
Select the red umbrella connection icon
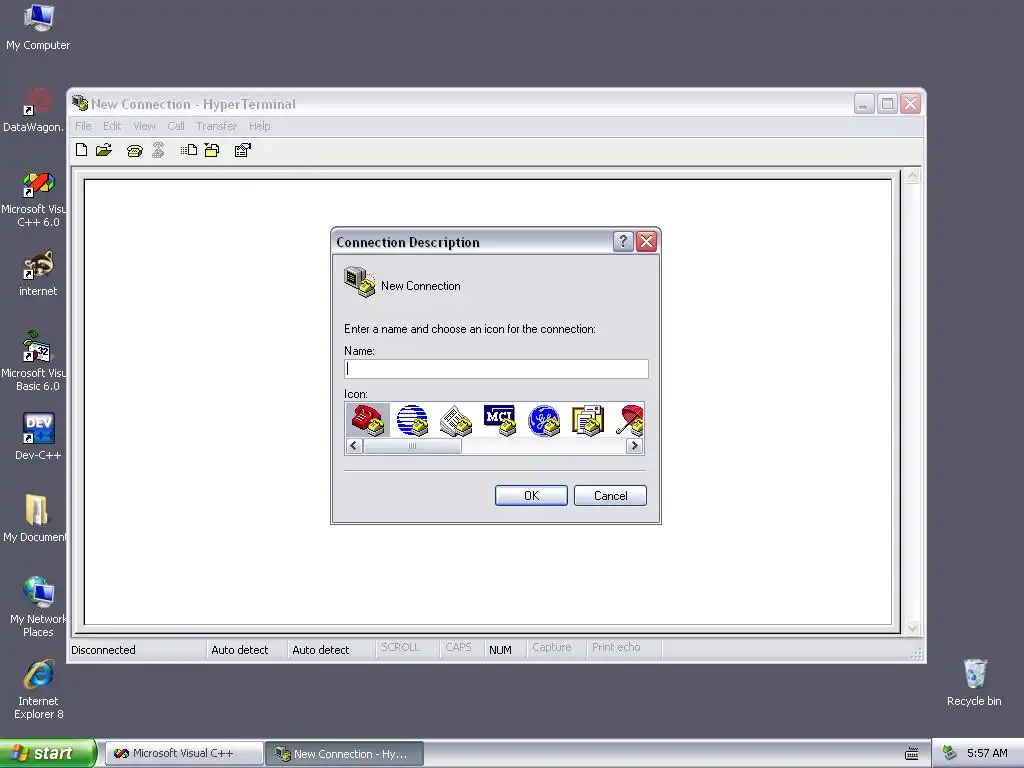click(630, 420)
